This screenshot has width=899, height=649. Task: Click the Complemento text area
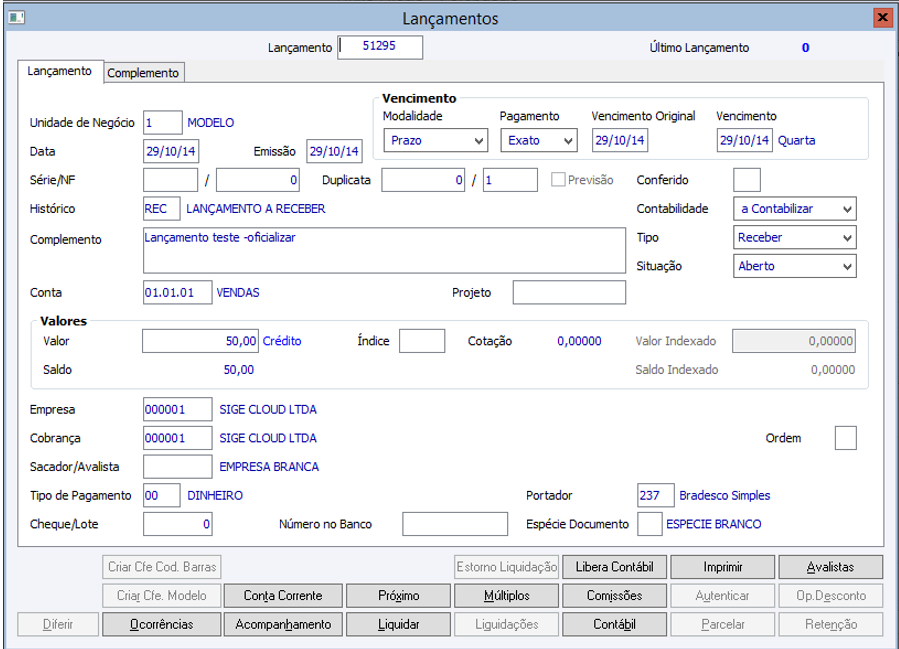point(384,249)
